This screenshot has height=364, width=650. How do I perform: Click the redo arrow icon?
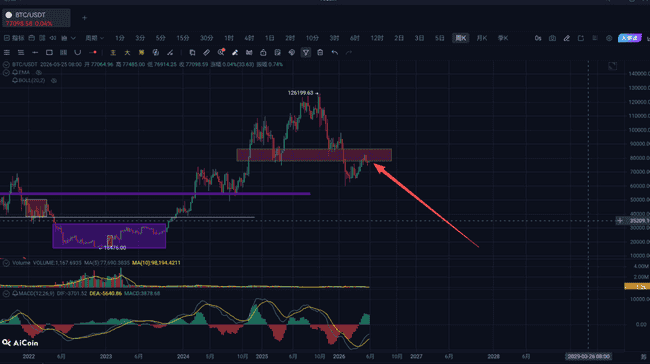[349, 53]
